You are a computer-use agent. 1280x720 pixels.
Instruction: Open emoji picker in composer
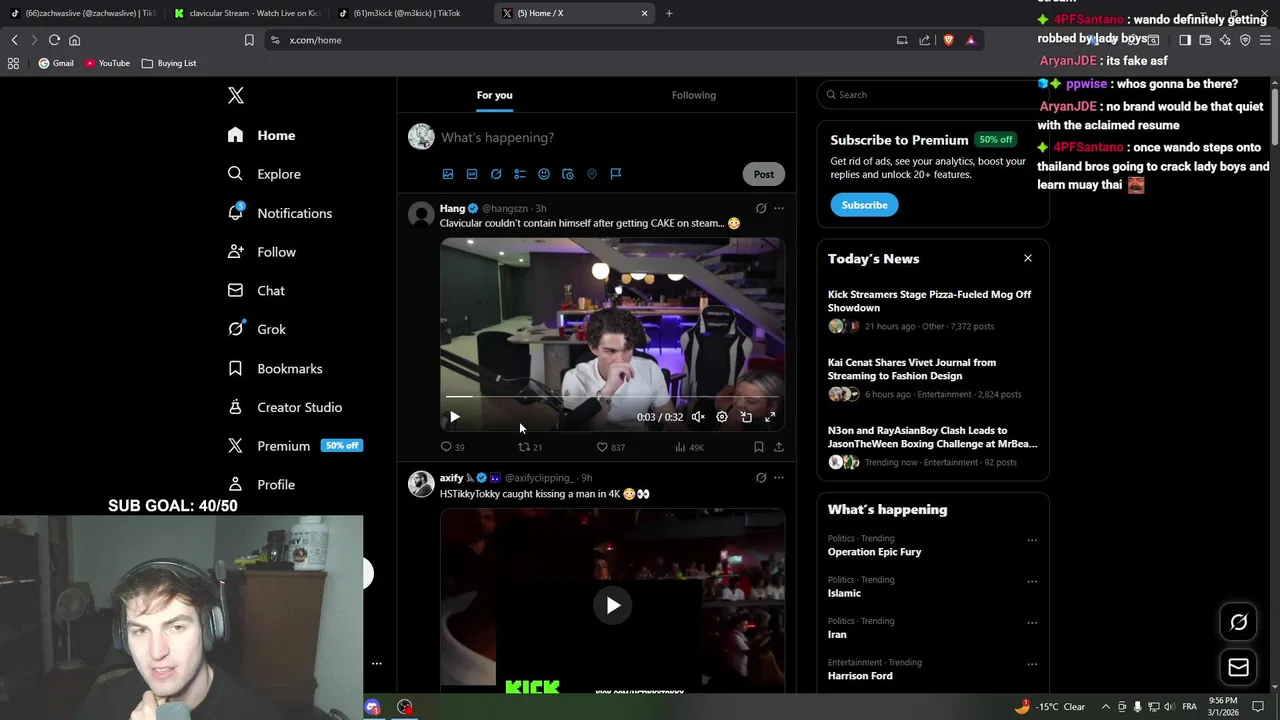pyautogui.click(x=544, y=174)
